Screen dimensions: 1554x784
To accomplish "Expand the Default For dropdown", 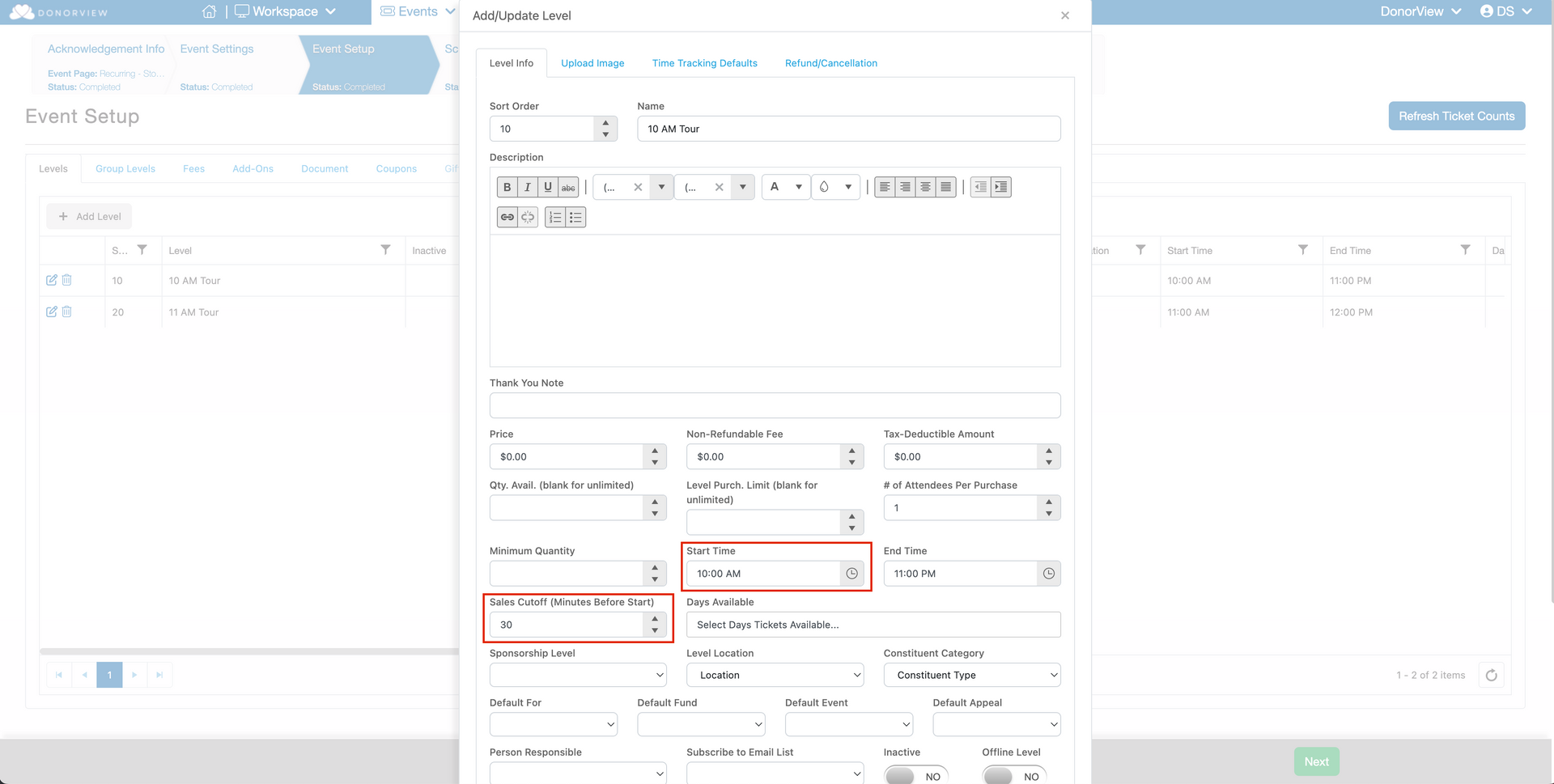I will [554, 724].
